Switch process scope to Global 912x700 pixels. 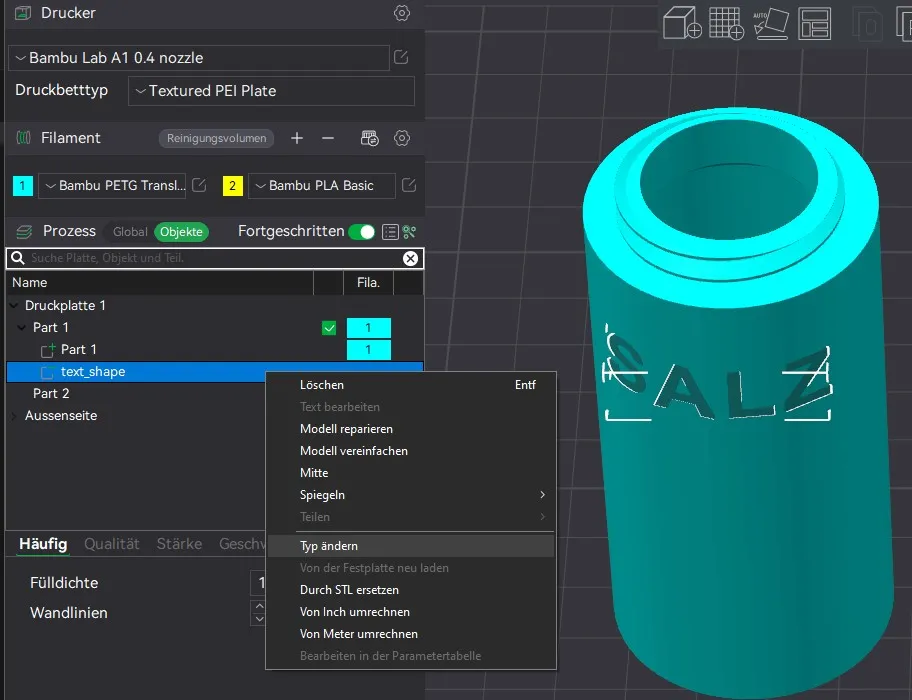130,232
